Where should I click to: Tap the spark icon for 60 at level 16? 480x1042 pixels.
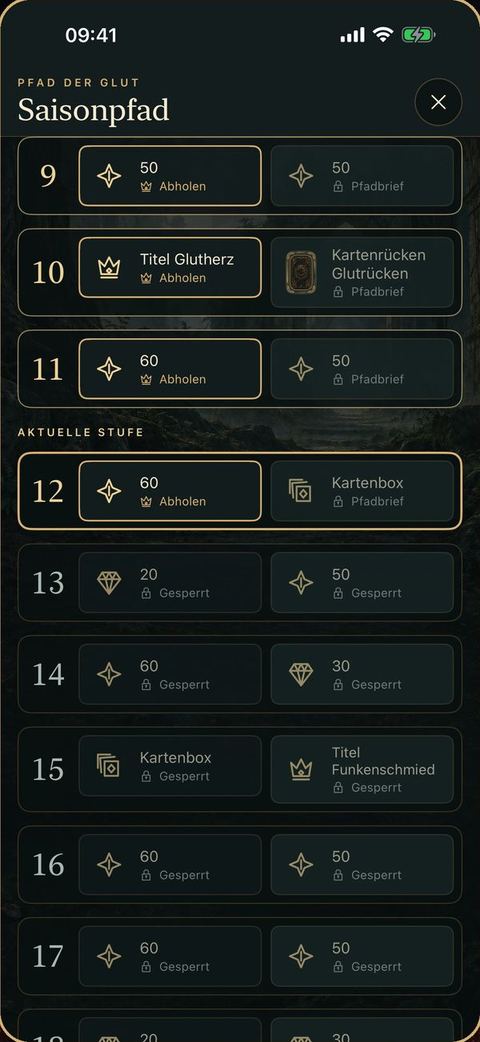pyautogui.click(x=109, y=865)
